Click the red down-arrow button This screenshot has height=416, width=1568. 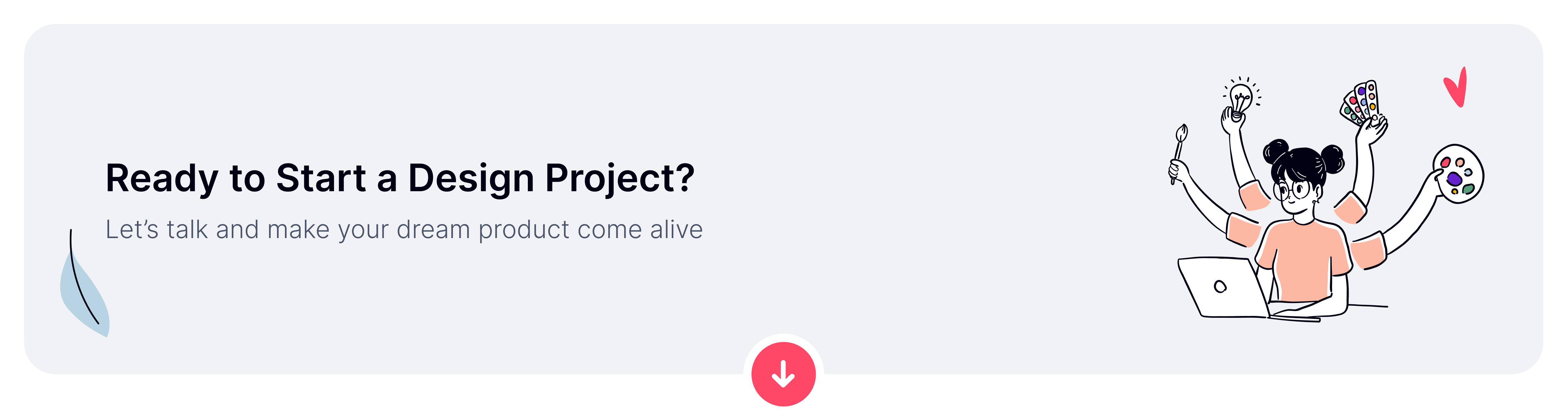click(783, 374)
